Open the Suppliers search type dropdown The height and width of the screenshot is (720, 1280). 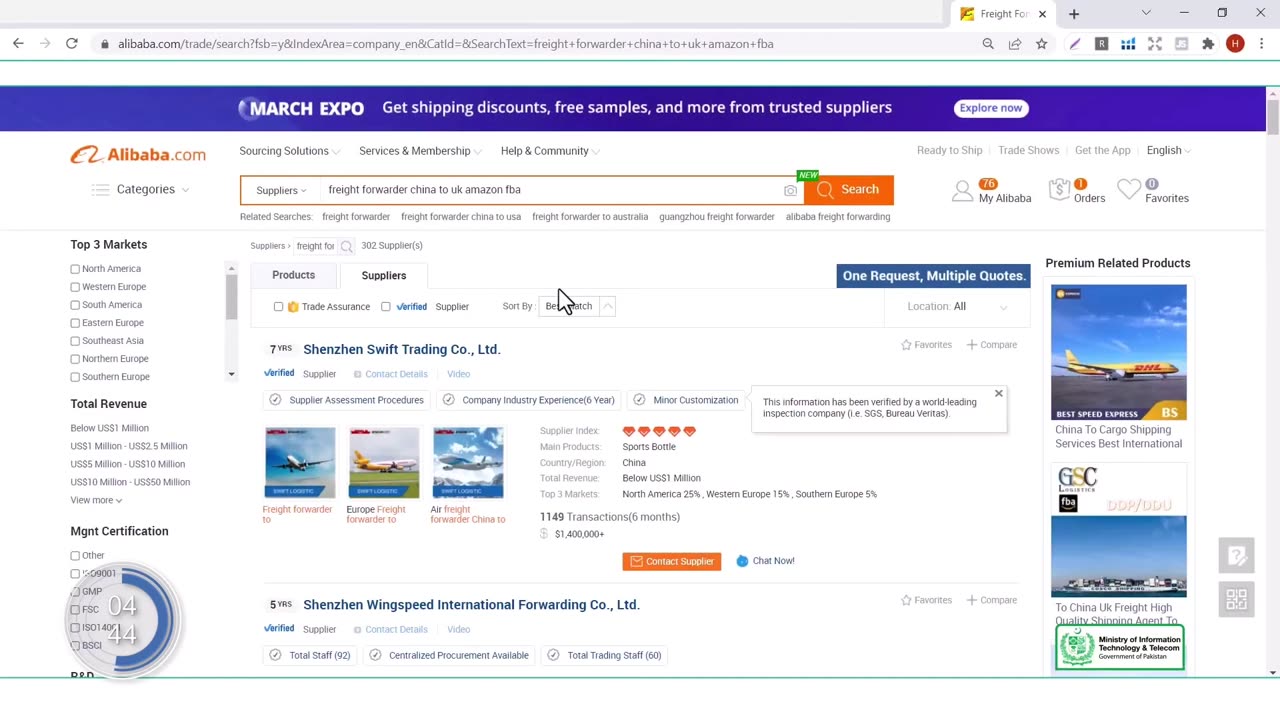pyautogui.click(x=282, y=190)
